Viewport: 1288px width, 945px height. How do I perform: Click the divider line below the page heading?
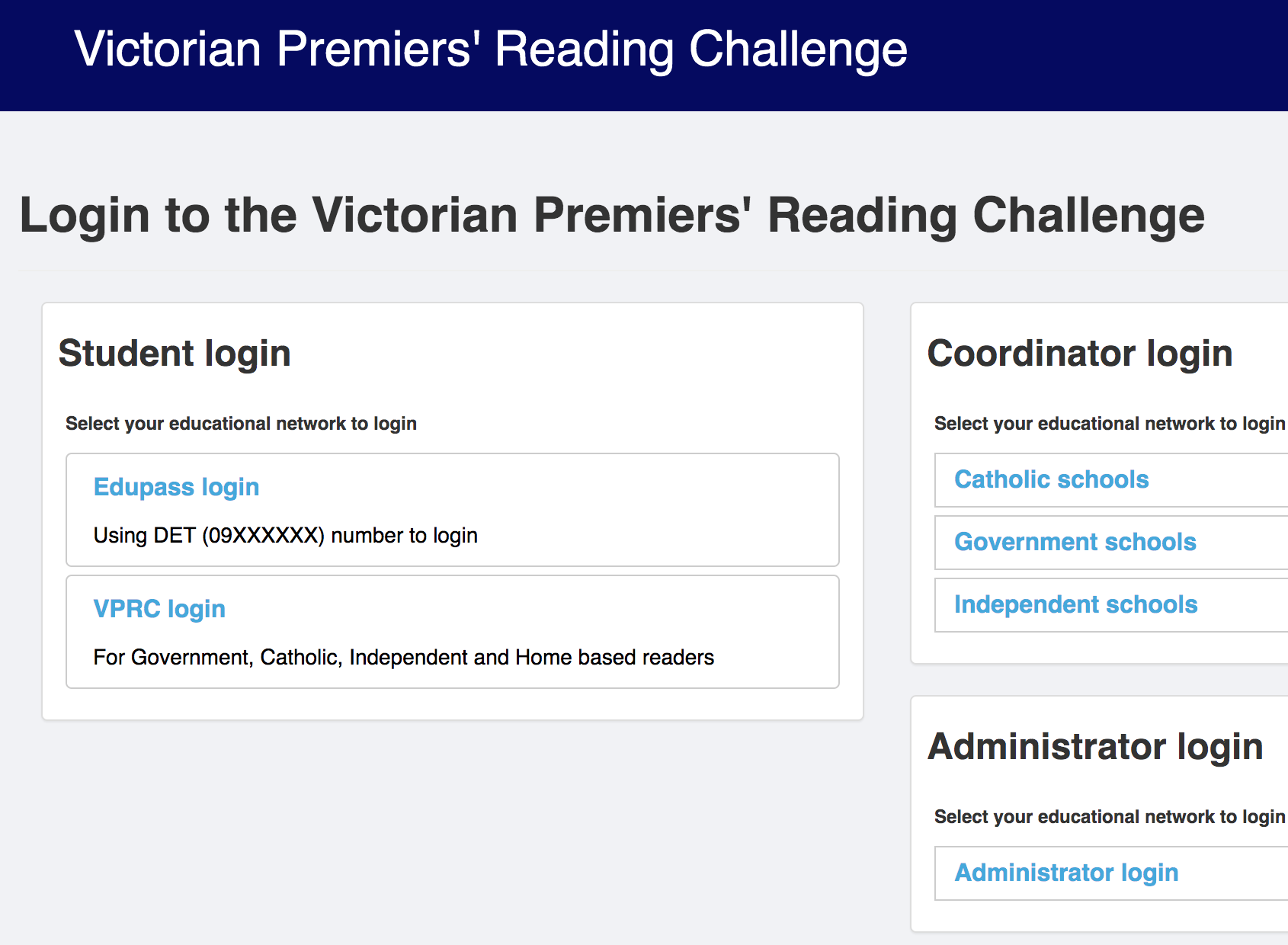[x=610, y=271]
